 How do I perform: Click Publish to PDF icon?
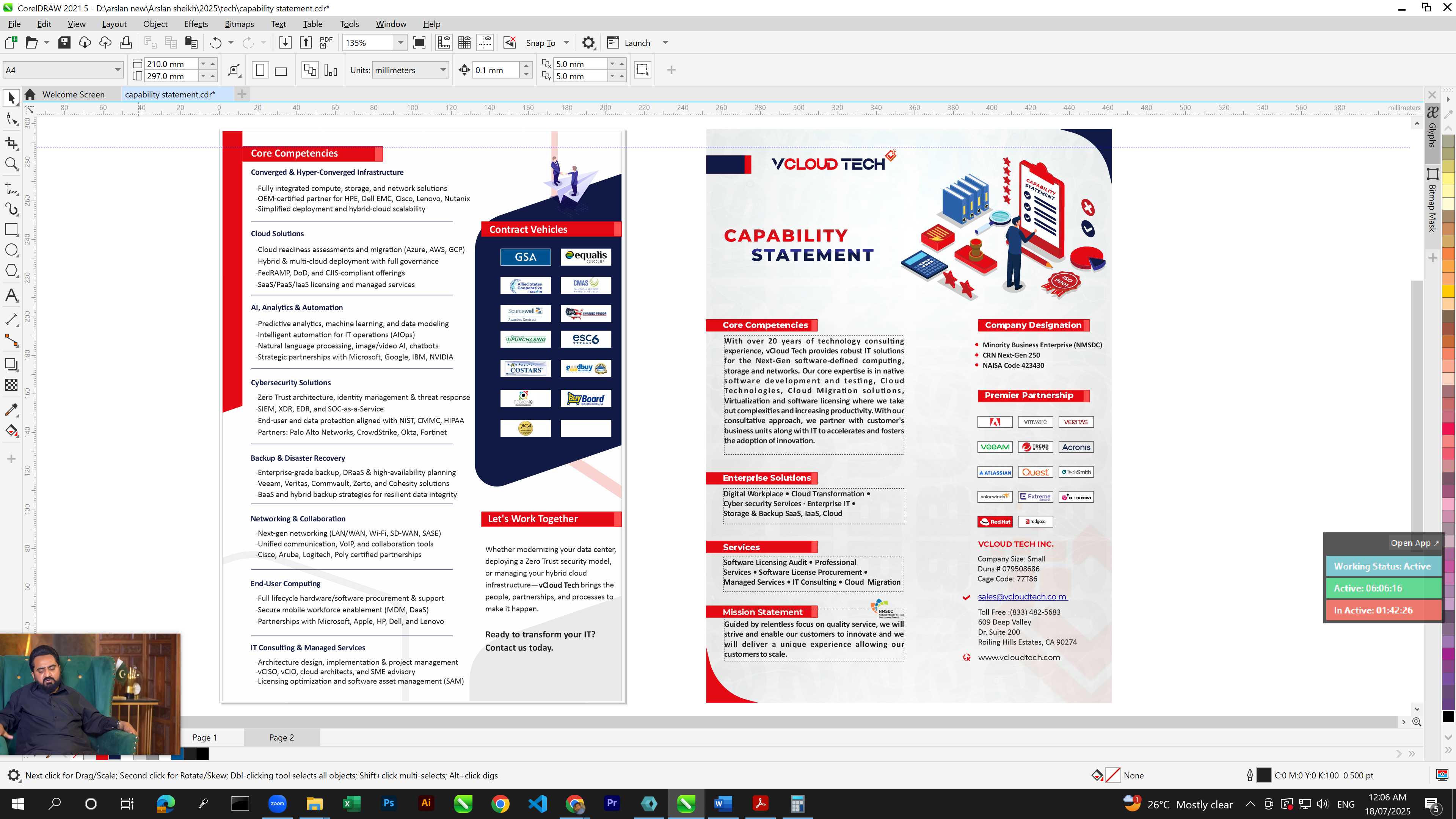(326, 42)
